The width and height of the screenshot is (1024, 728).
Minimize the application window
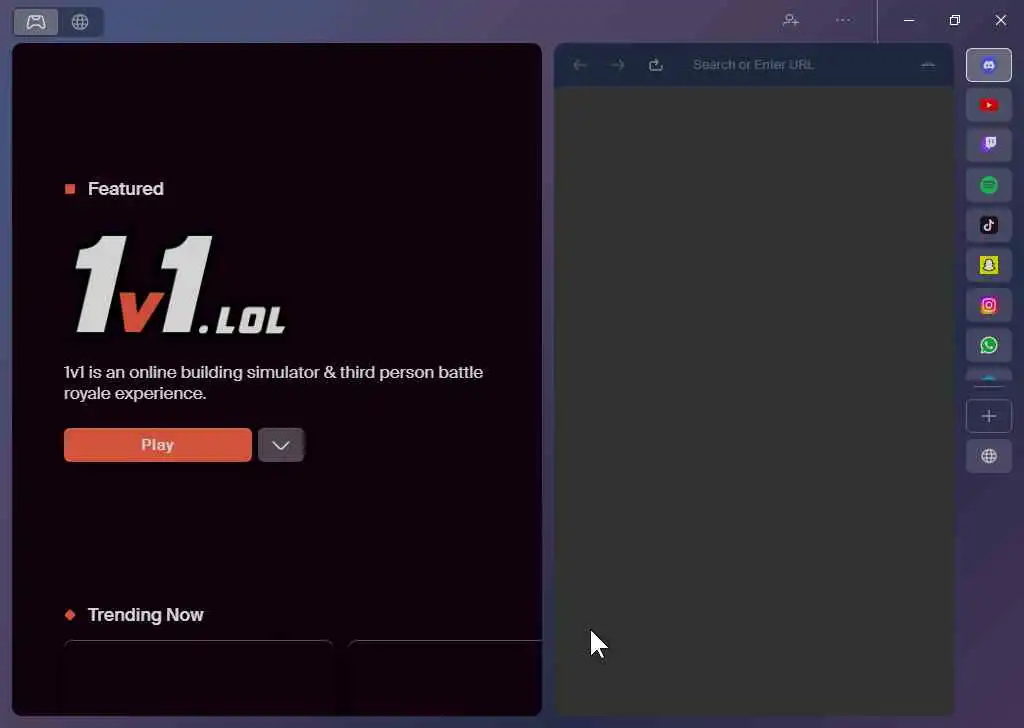(x=908, y=20)
